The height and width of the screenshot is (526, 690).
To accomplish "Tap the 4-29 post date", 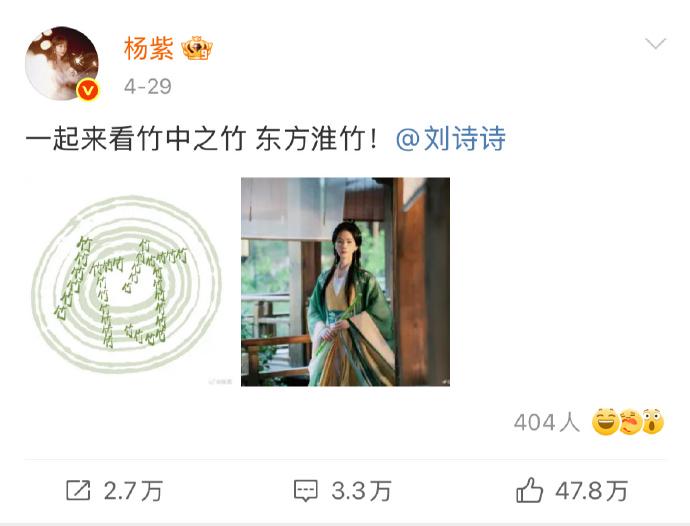I will click(x=148, y=86).
